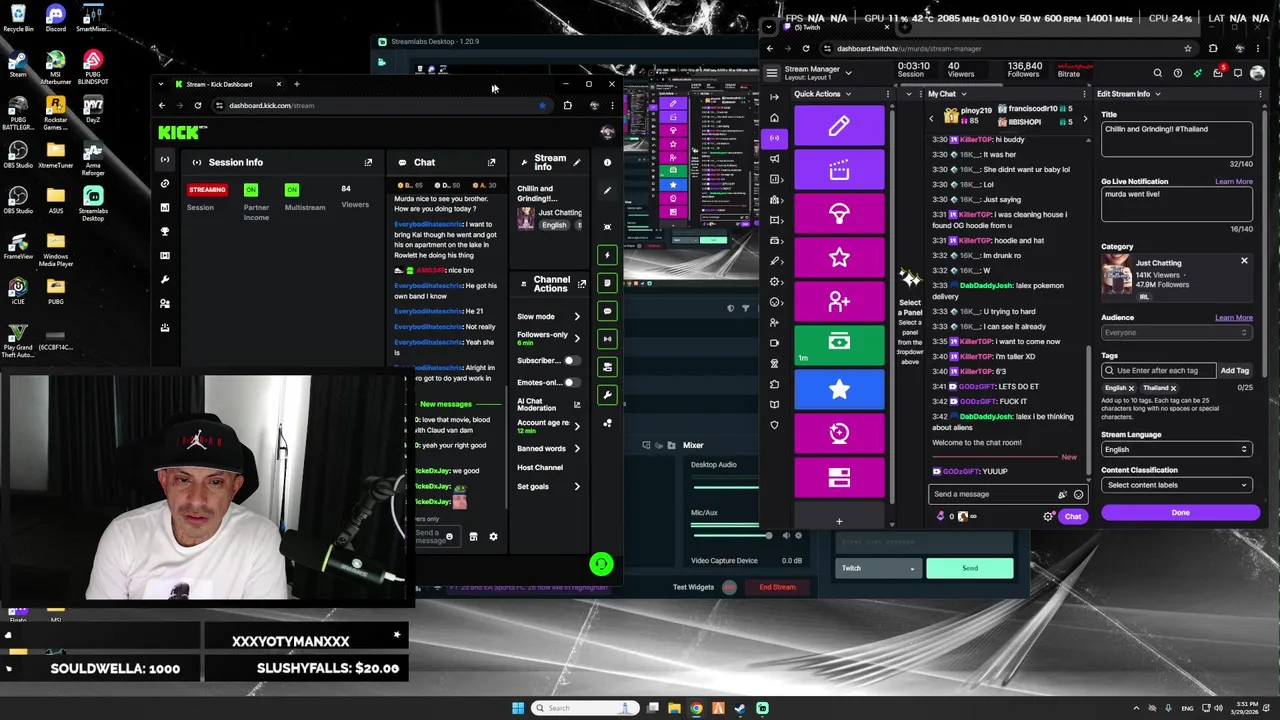This screenshot has width=1280, height=720.
Task: Click the server layout quick action tile
Action: point(839,477)
